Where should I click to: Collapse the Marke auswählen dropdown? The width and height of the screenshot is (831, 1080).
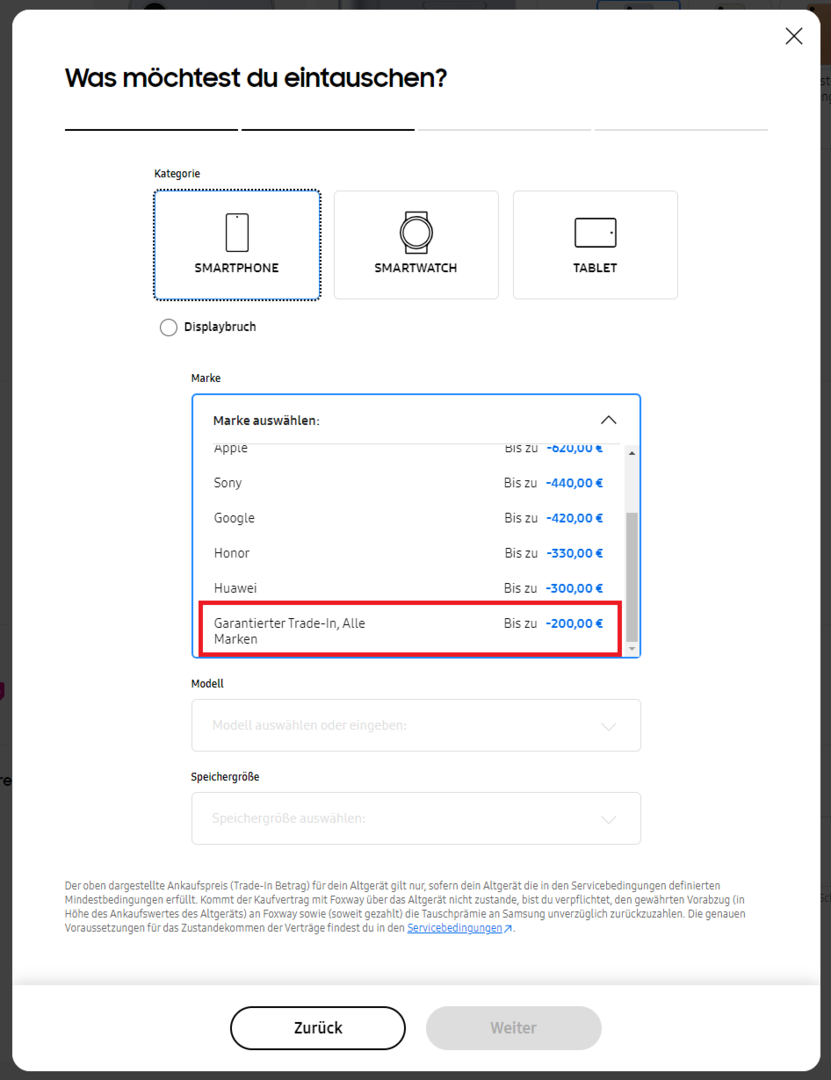[608, 420]
